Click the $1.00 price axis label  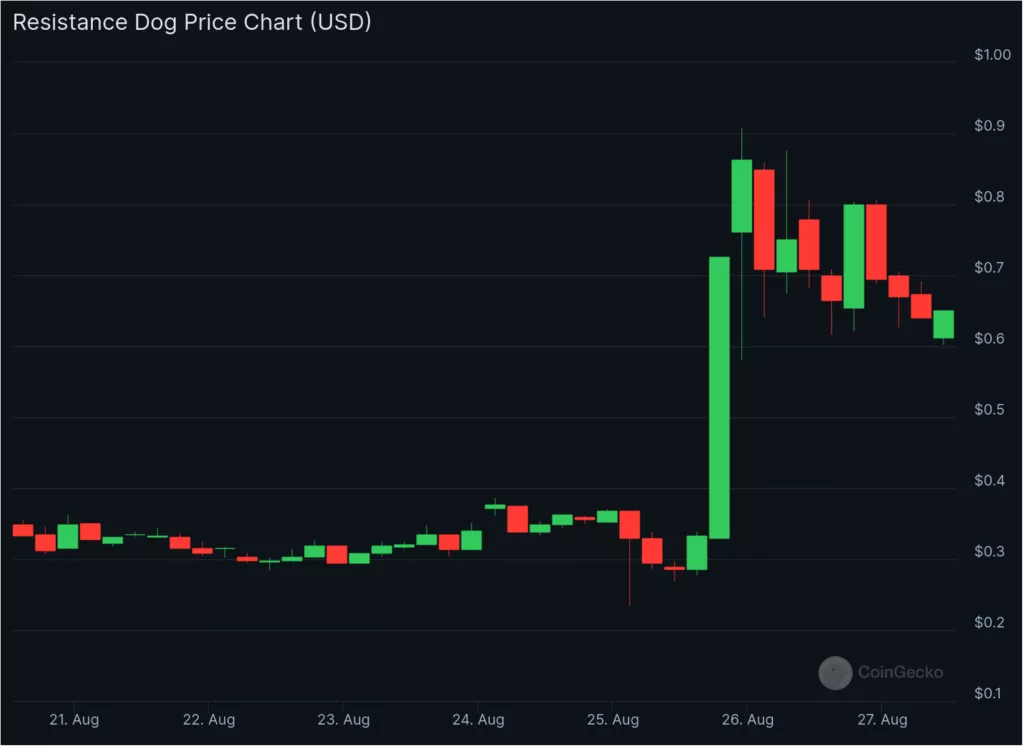point(992,55)
